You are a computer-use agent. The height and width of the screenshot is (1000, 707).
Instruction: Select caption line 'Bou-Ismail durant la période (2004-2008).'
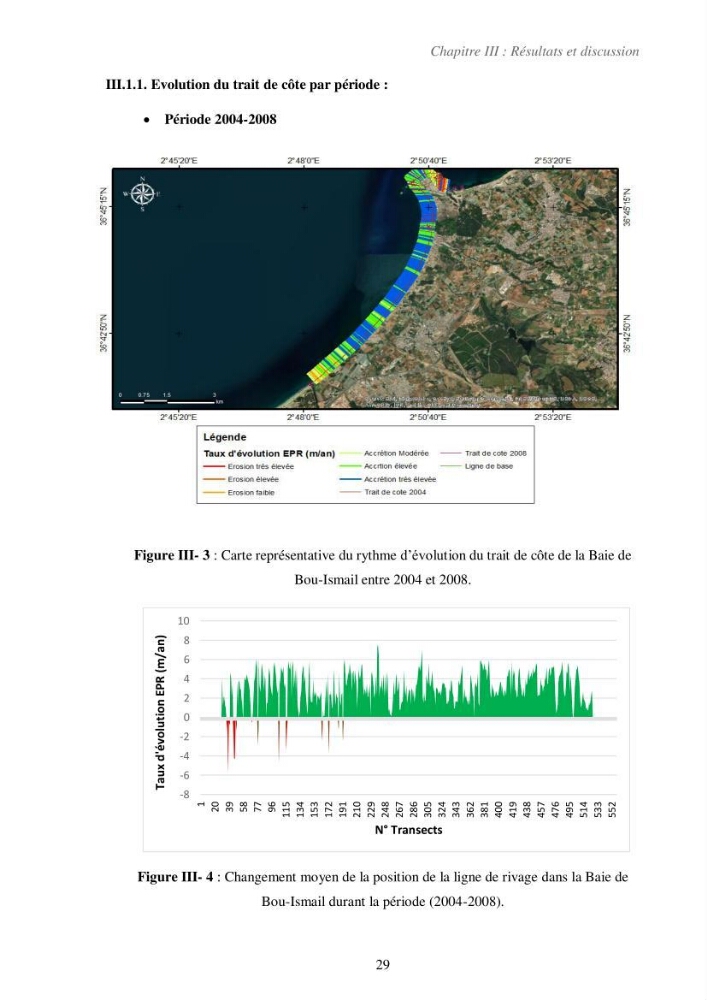coord(383,902)
